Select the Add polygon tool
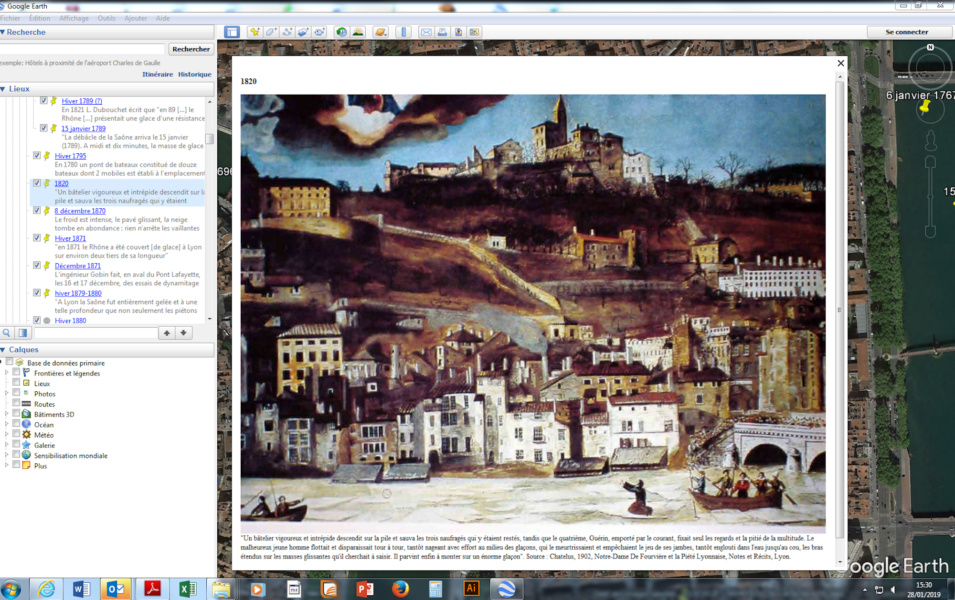This screenshot has height=600, width=955. tap(271, 32)
